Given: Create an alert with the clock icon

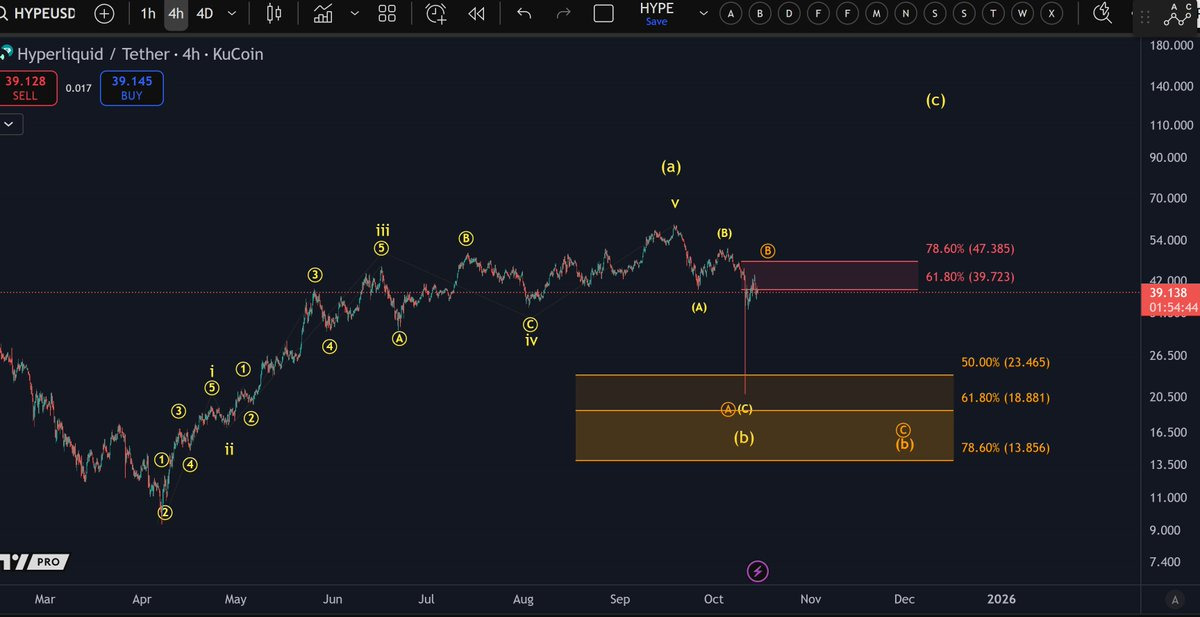Looking at the screenshot, I should click(x=436, y=14).
